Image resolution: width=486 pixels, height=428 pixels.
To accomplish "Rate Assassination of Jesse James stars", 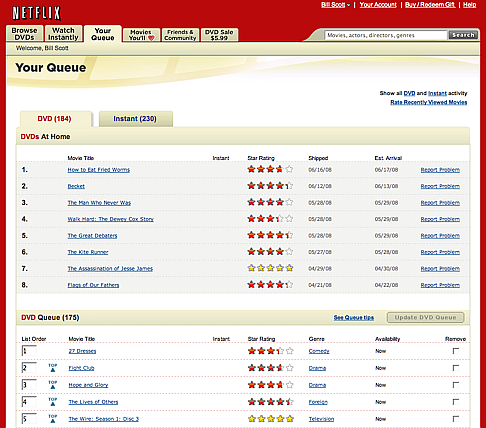I will [270, 268].
